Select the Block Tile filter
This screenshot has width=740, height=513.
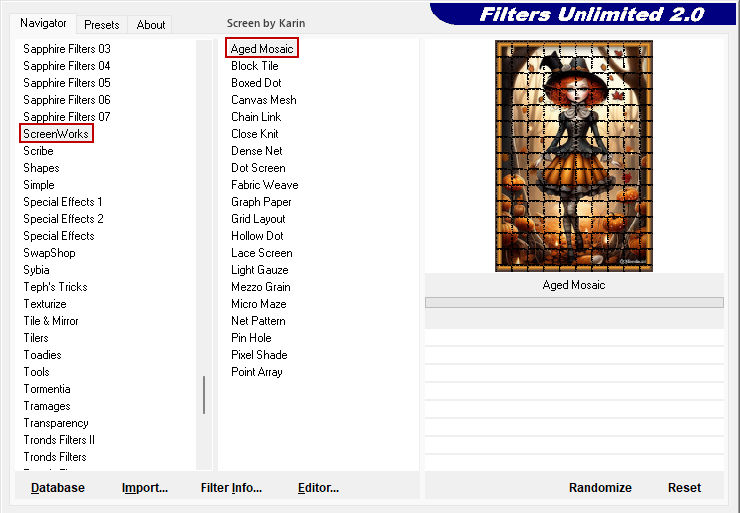255,66
